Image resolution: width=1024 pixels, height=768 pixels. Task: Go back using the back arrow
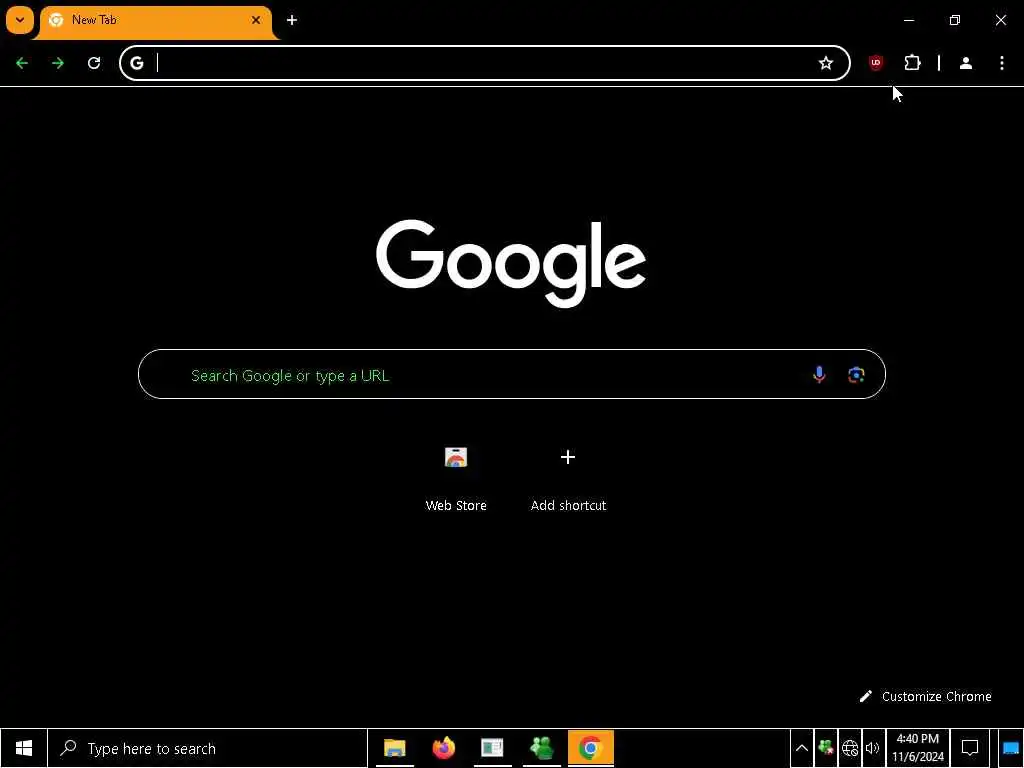click(22, 63)
